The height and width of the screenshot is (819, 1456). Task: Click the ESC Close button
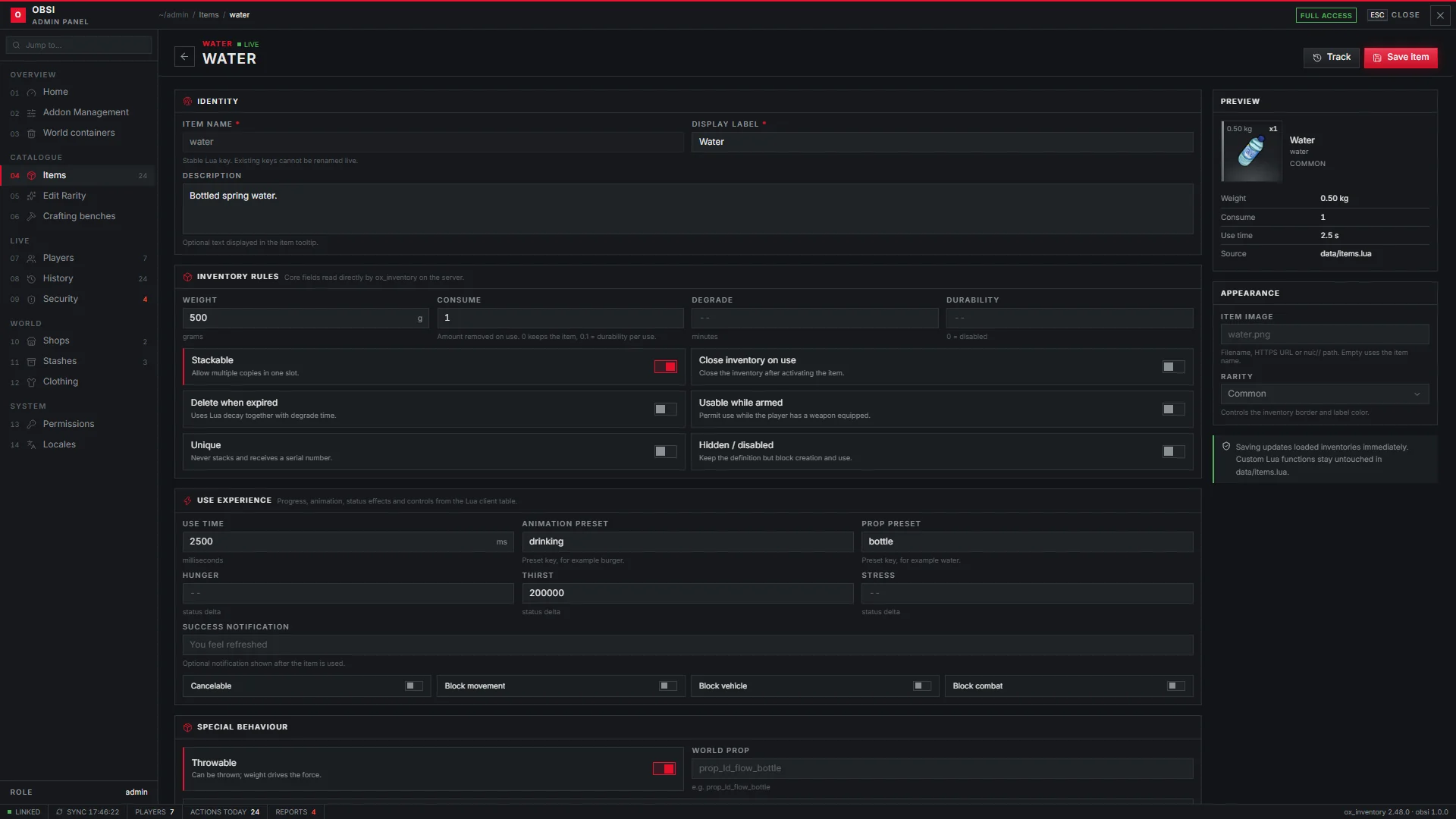(x=1394, y=15)
